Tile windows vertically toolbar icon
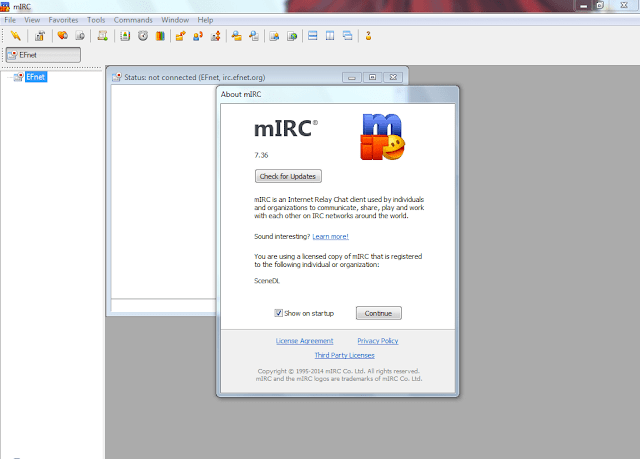 pyautogui.click(x=330, y=36)
